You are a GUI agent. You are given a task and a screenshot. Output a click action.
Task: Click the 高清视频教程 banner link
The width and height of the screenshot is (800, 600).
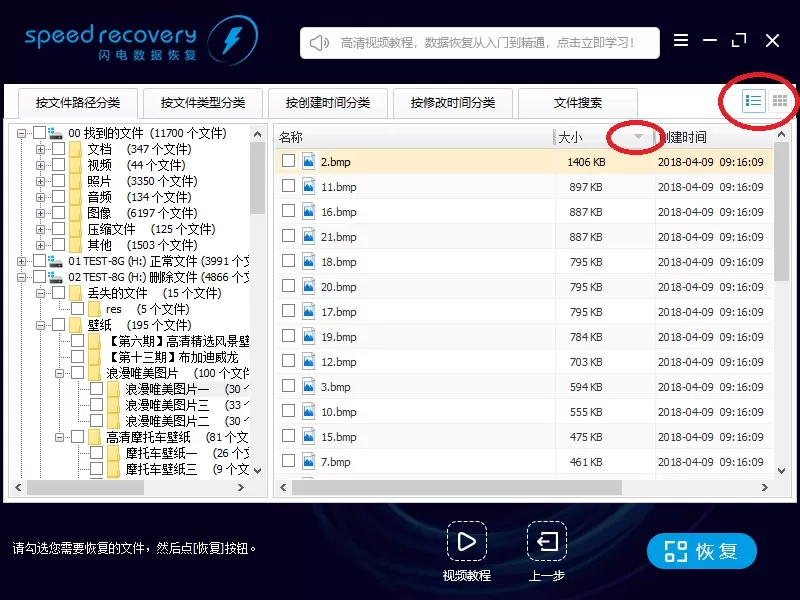(x=487, y=43)
